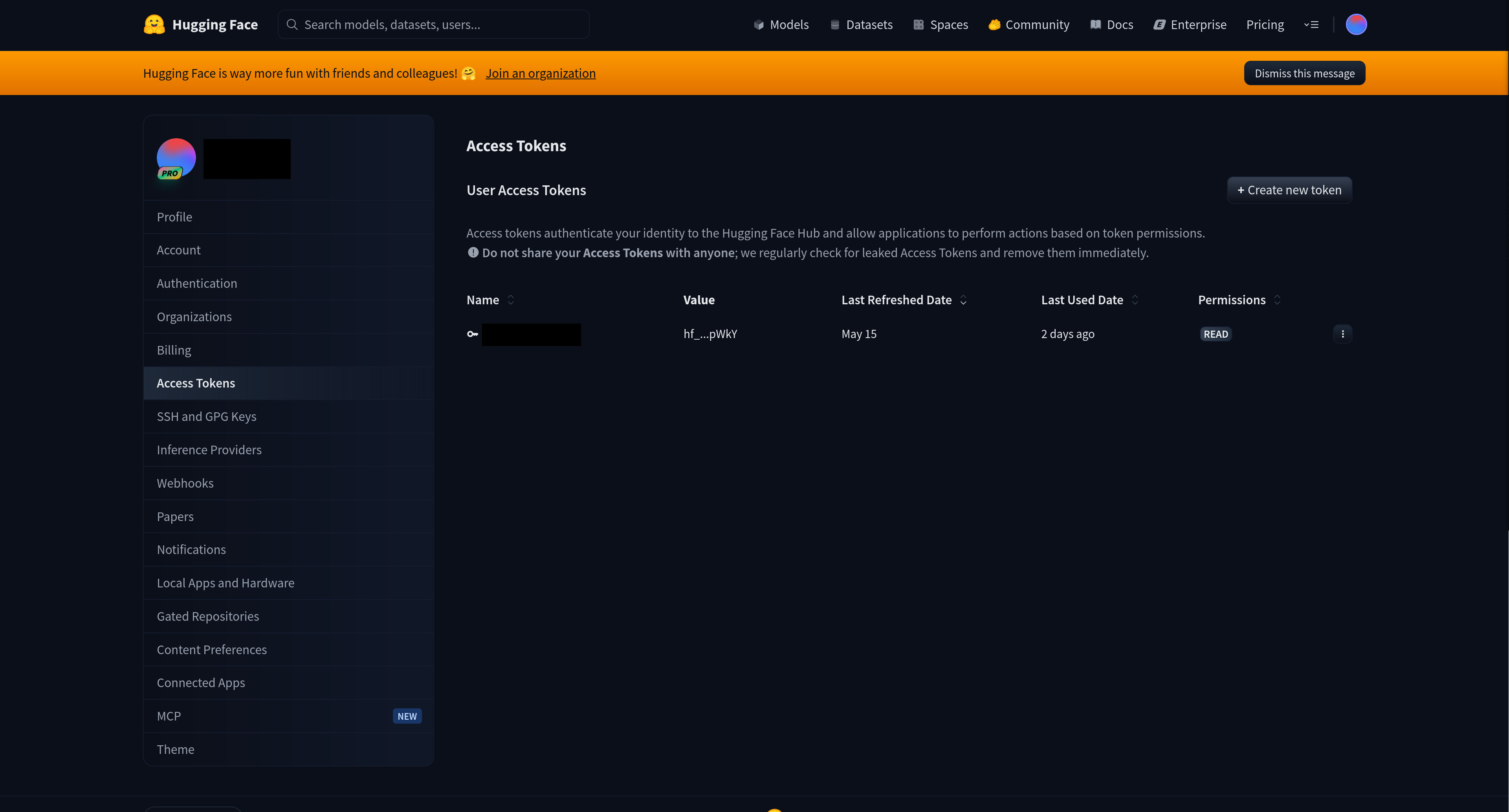Click the Create new token button

[x=1289, y=190]
